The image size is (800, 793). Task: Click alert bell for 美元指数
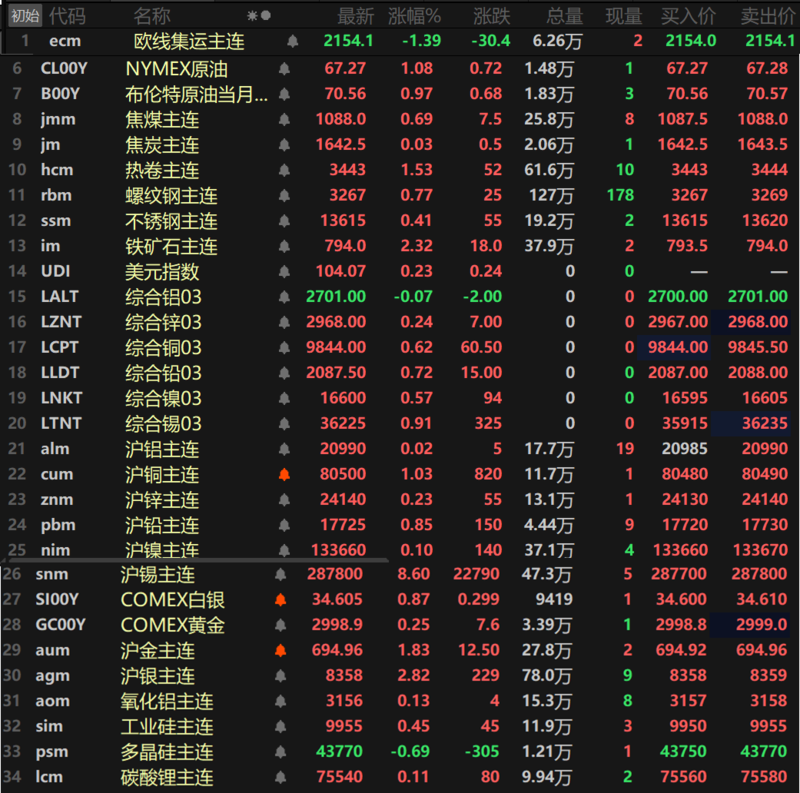[284, 271]
